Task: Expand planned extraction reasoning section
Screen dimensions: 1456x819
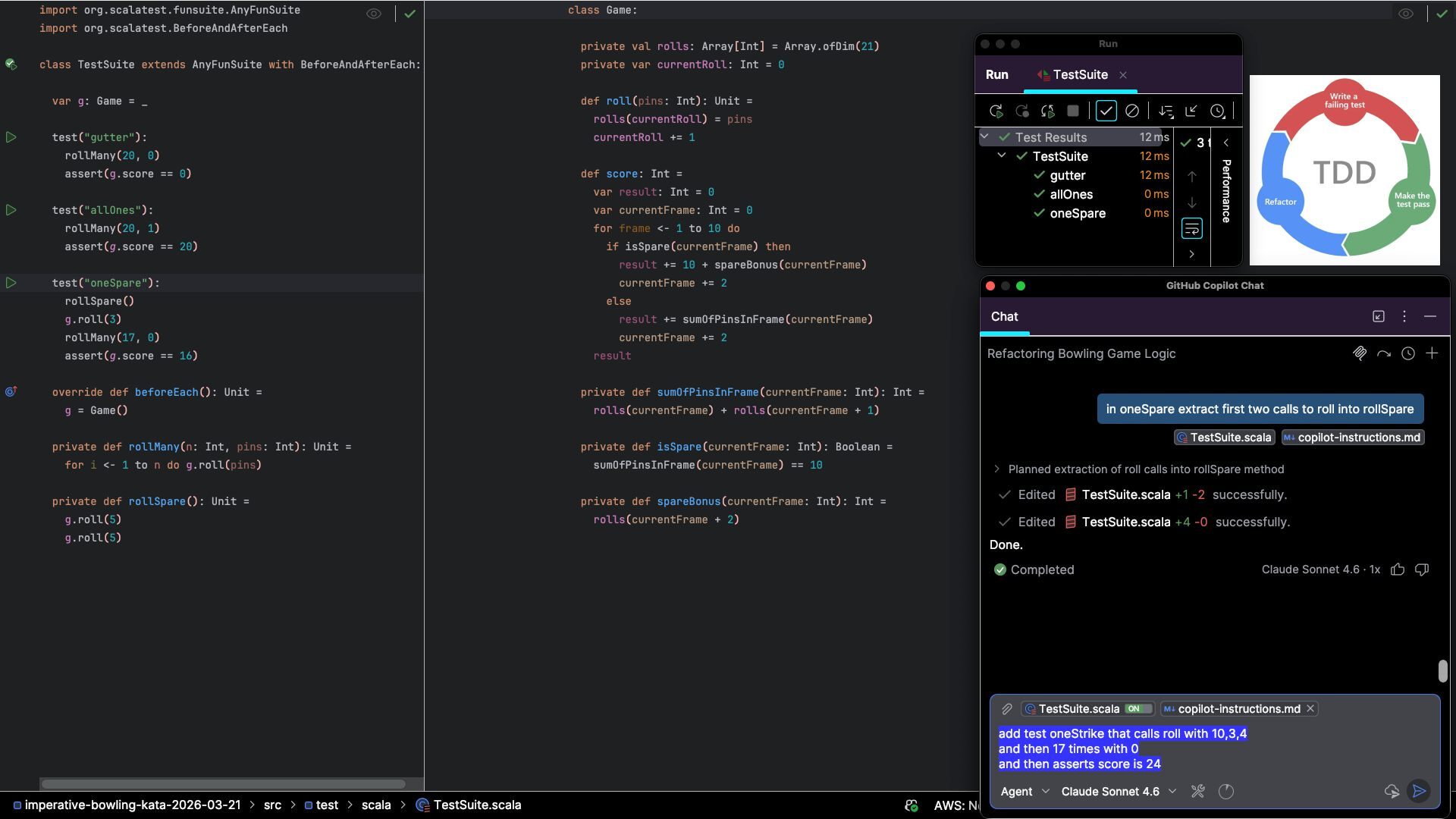Action: [x=996, y=469]
